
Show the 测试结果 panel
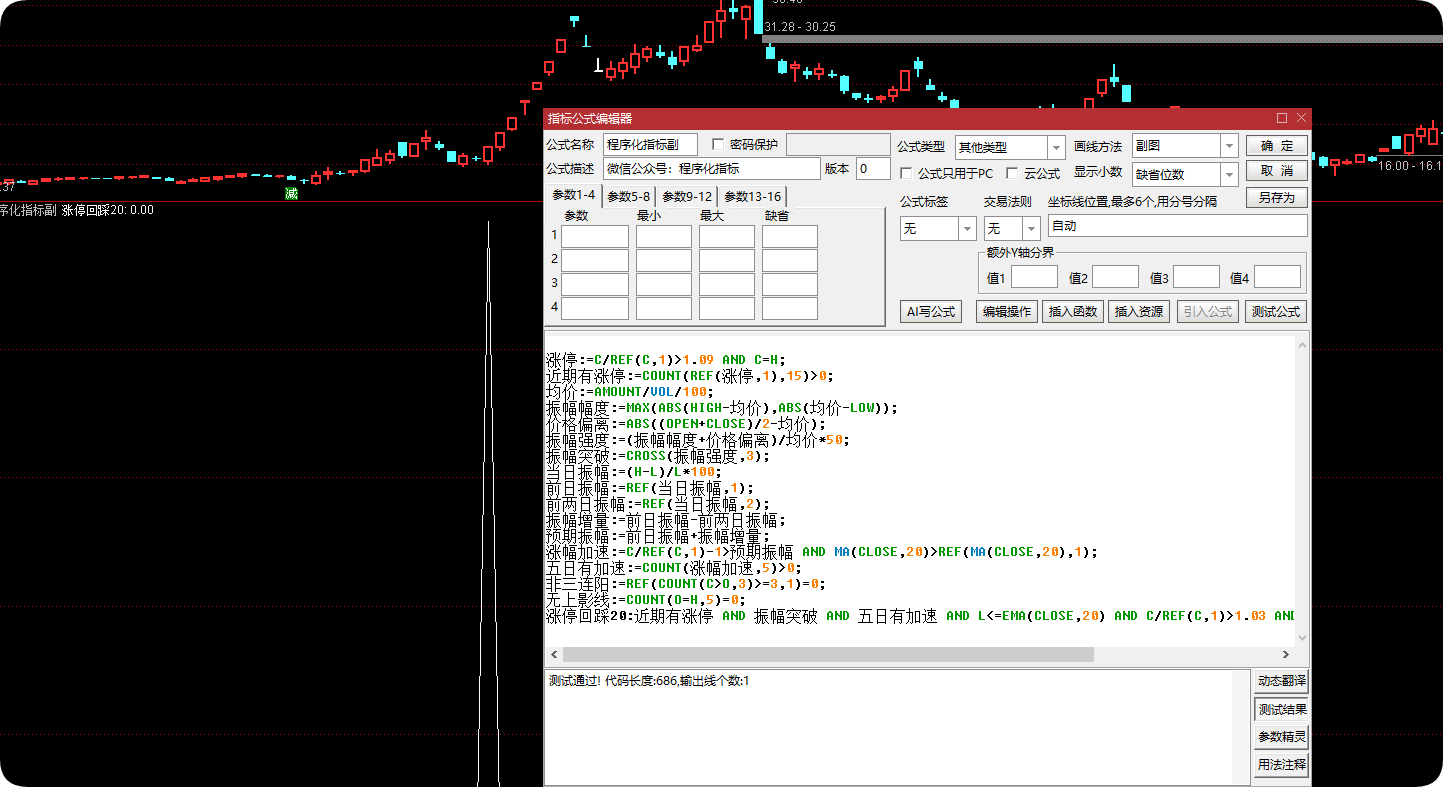[1281, 709]
